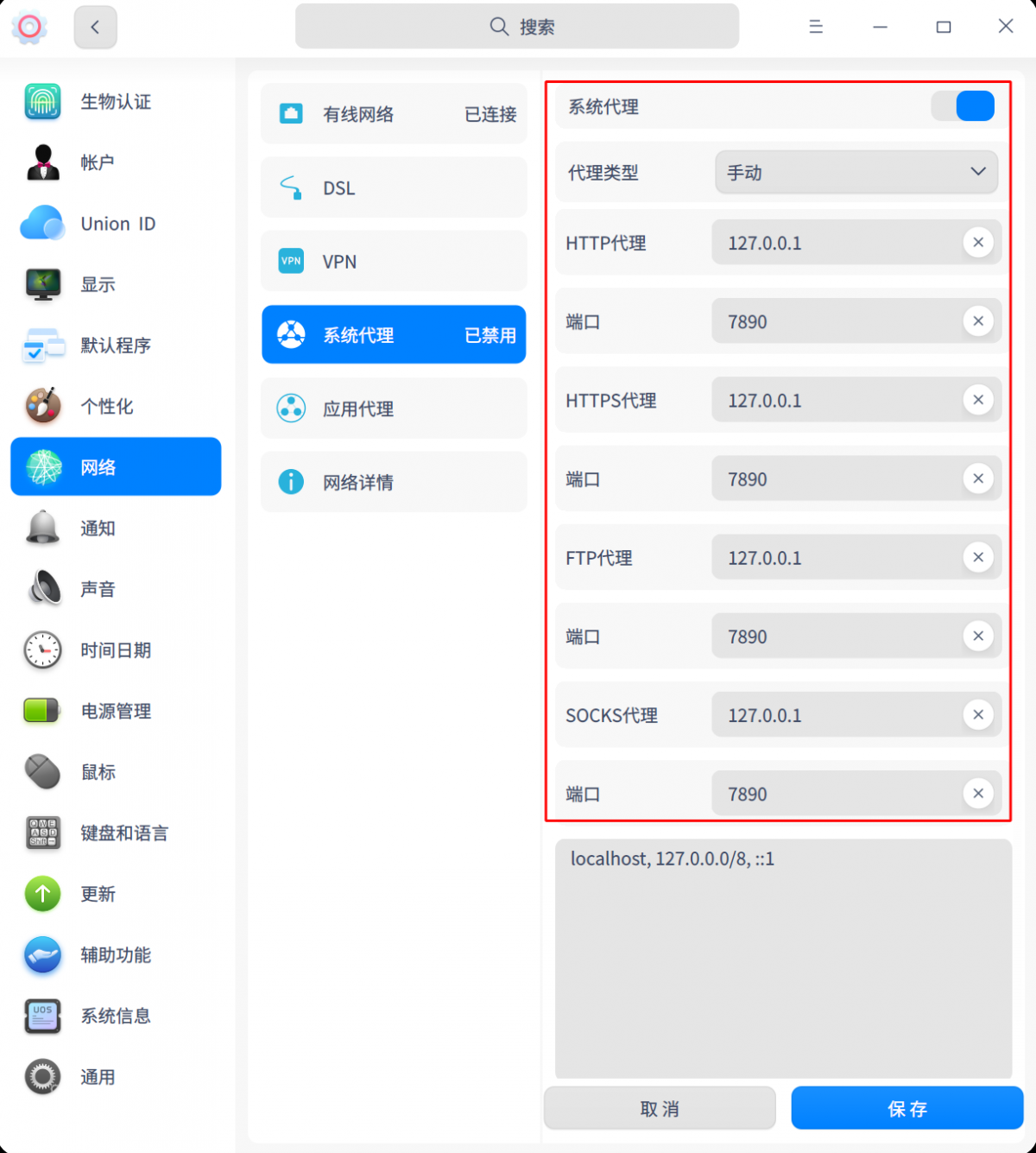This screenshot has width=1036, height=1153.
Task: Click the Union ID cloud icon
Action: 42,224
